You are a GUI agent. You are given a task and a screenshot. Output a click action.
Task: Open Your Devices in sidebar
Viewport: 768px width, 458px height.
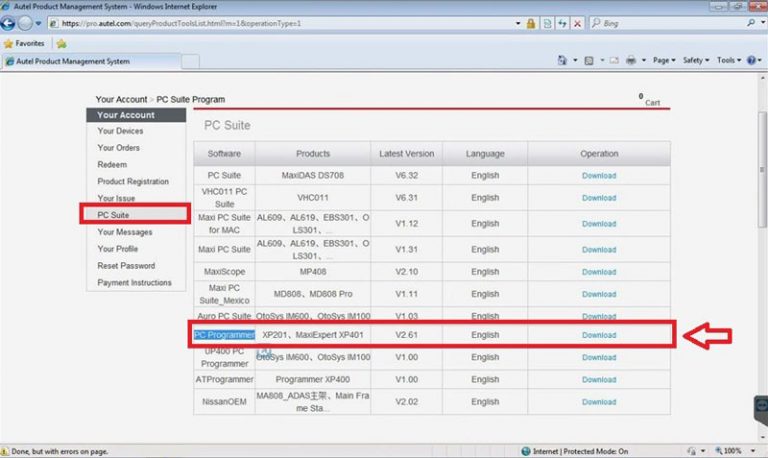pos(120,131)
